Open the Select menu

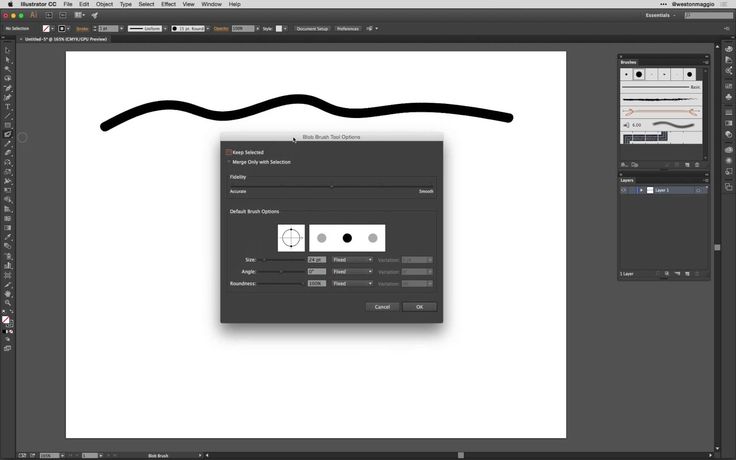tap(146, 4)
